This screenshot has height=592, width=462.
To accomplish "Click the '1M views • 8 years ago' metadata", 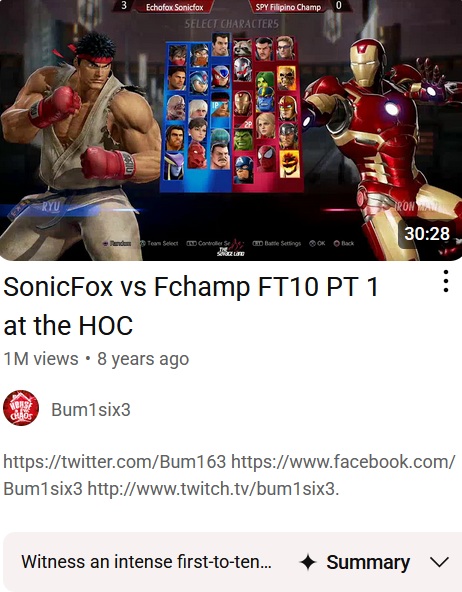I will (x=96, y=359).
